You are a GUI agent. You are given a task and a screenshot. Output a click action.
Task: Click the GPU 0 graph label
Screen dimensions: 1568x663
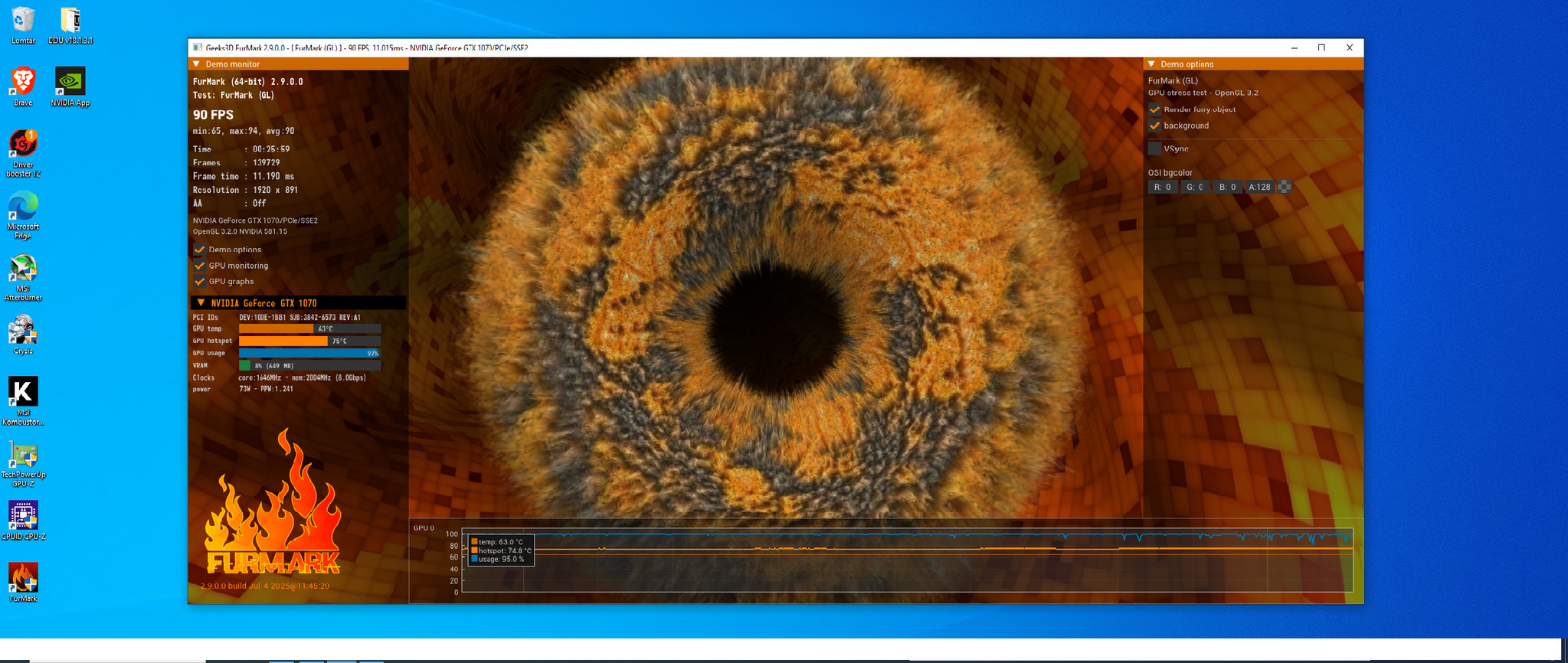(424, 527)
